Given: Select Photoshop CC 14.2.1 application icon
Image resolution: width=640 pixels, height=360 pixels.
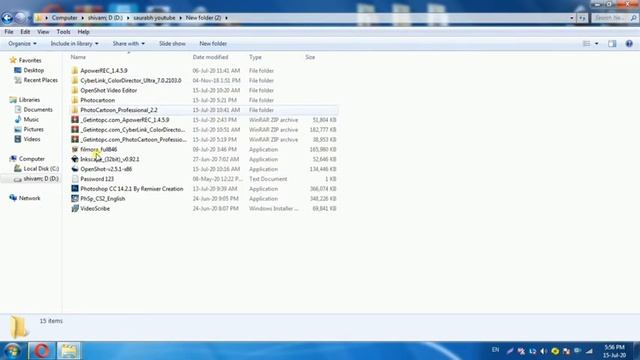Looking at the screenshot, I should (x=75, y=189).
